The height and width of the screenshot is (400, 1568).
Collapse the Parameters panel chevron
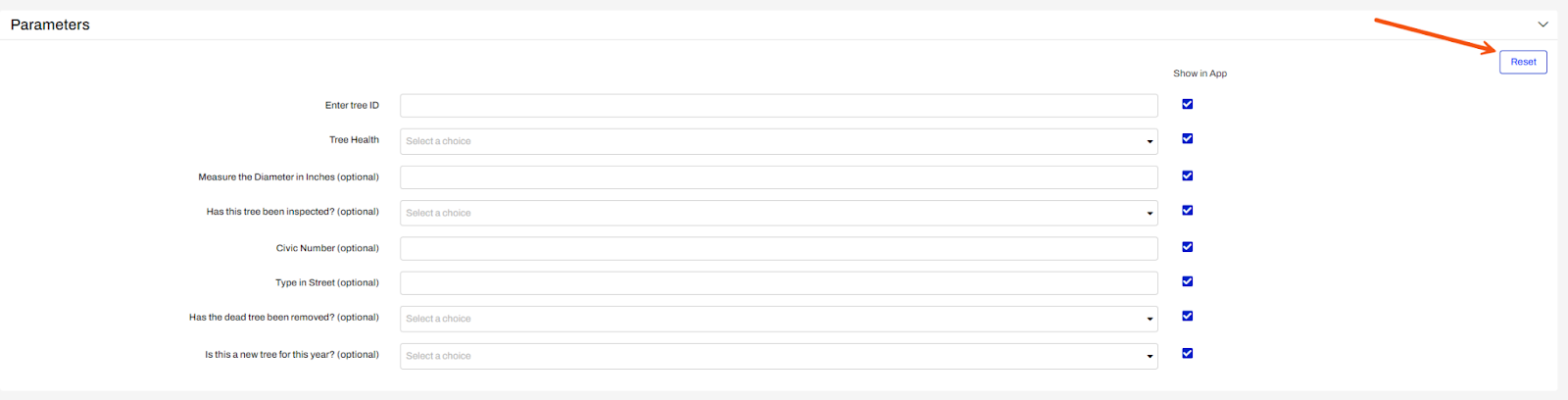pyautogui.click(x=1543, y=25)
